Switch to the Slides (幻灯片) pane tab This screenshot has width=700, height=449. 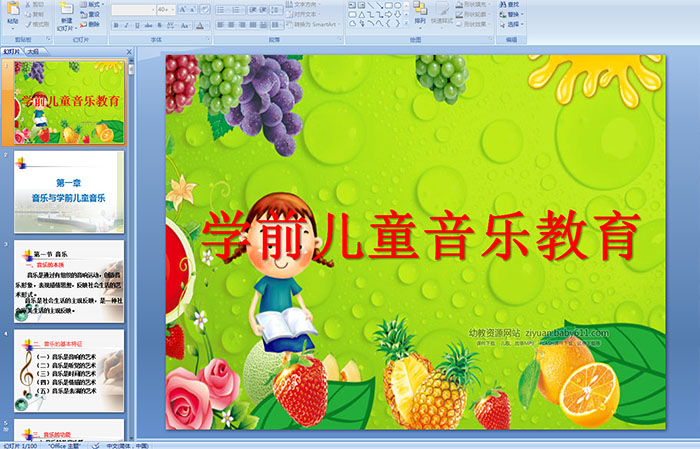click(12, 52)
